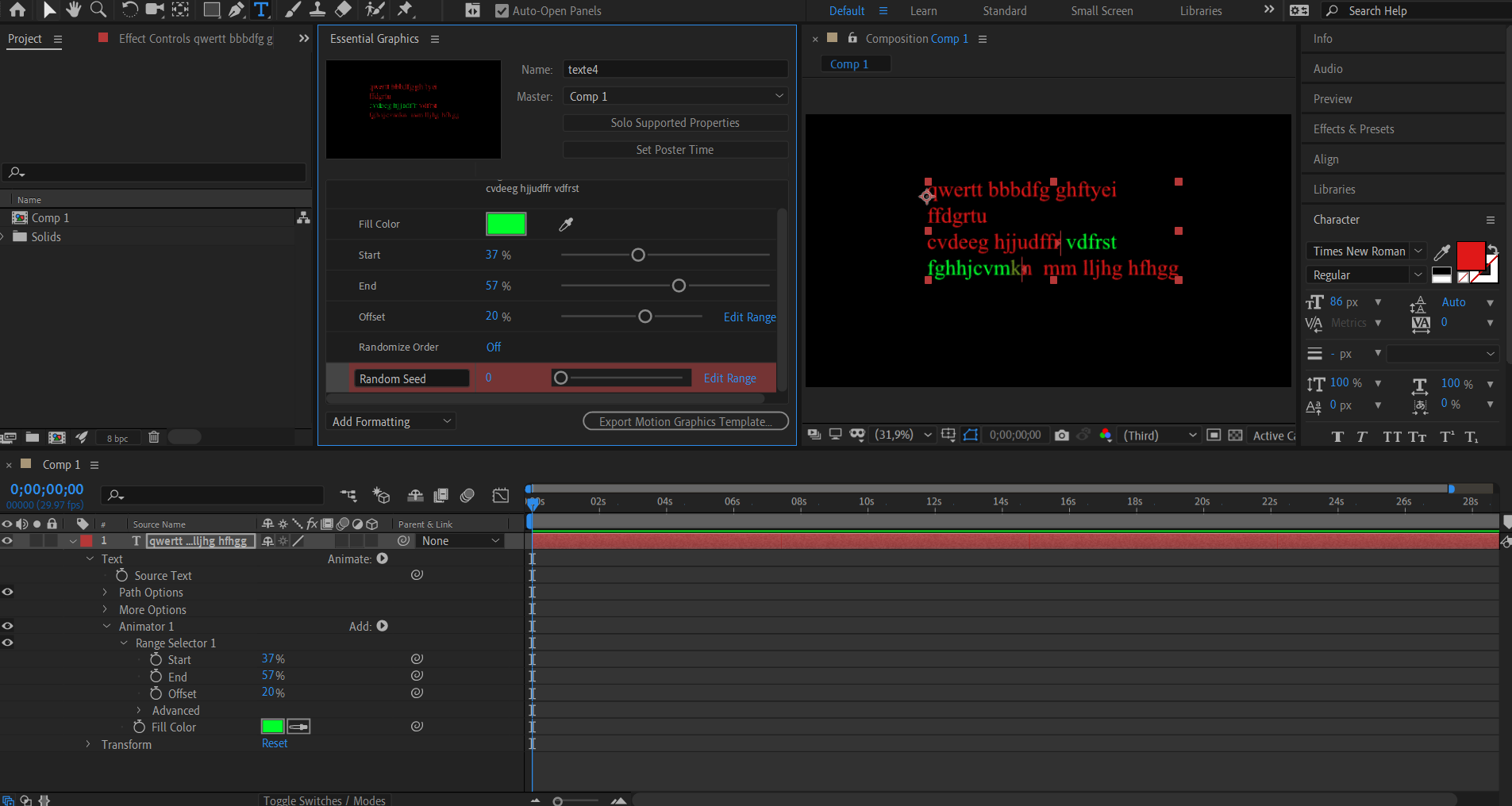
Task: Switch to the Learn workspace
Action: (923, 10)
